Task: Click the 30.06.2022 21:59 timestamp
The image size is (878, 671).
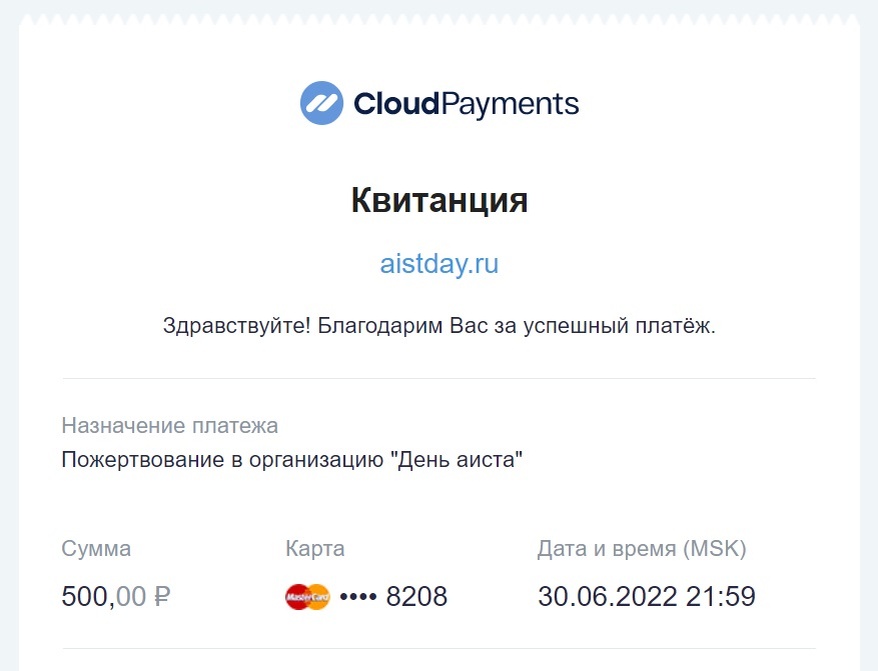Action: tap(647, 596)
